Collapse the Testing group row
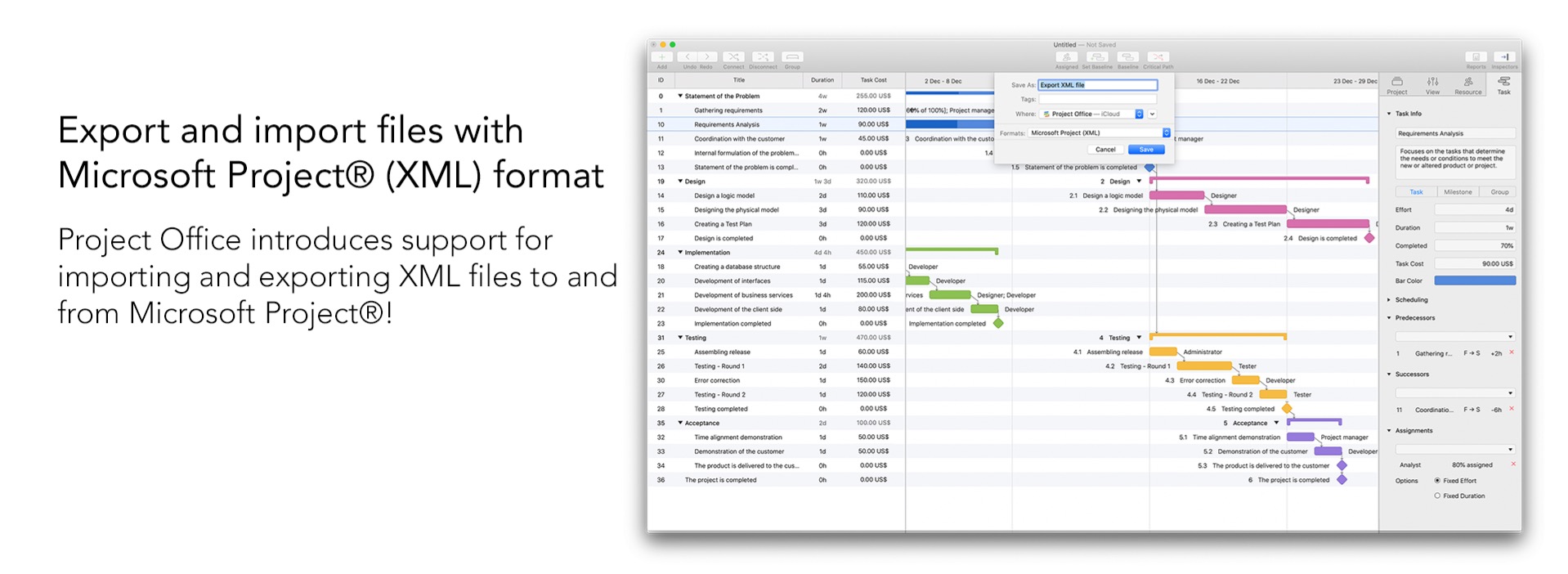Viewport: 1568px width, 574px height. coord(680,337)
